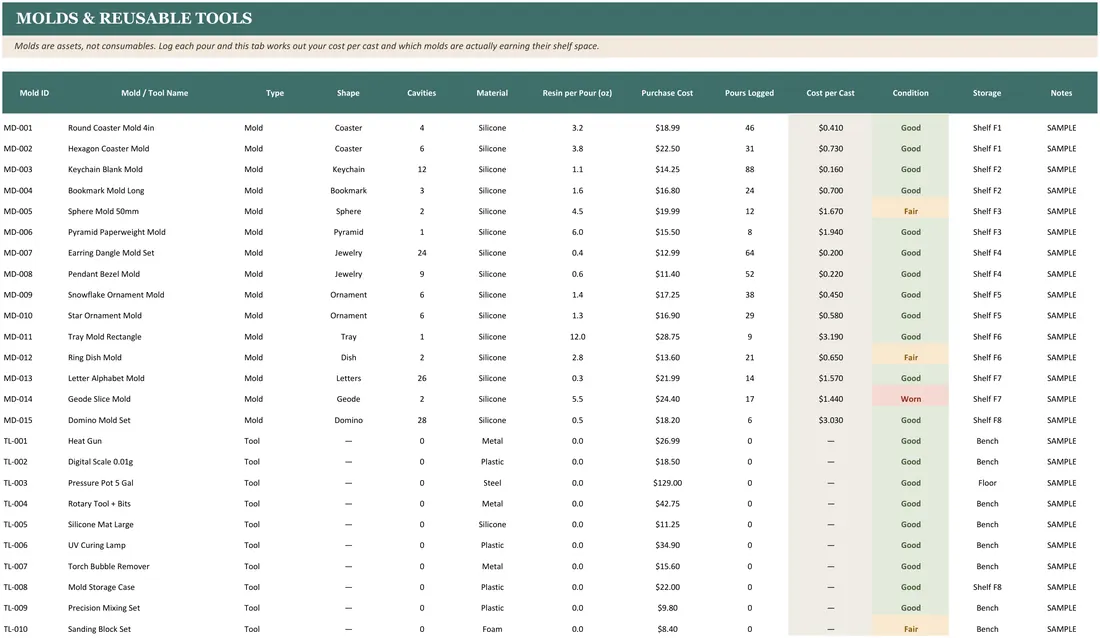Select the Letters shape cell
This screenshot has width=1100, height=638.
tap(349, 378)
